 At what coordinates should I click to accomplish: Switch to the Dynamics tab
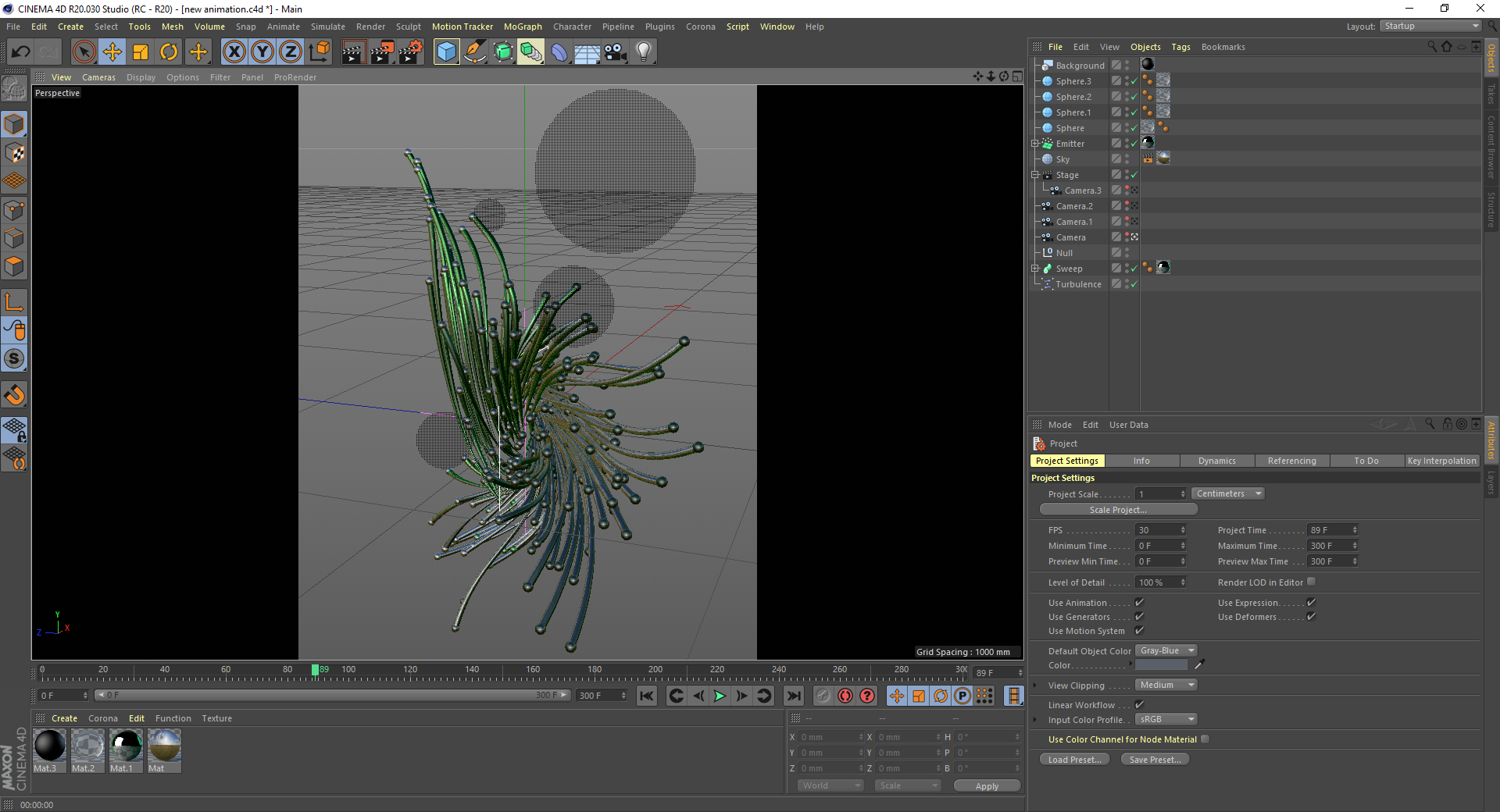click(x=1216, y=461)
